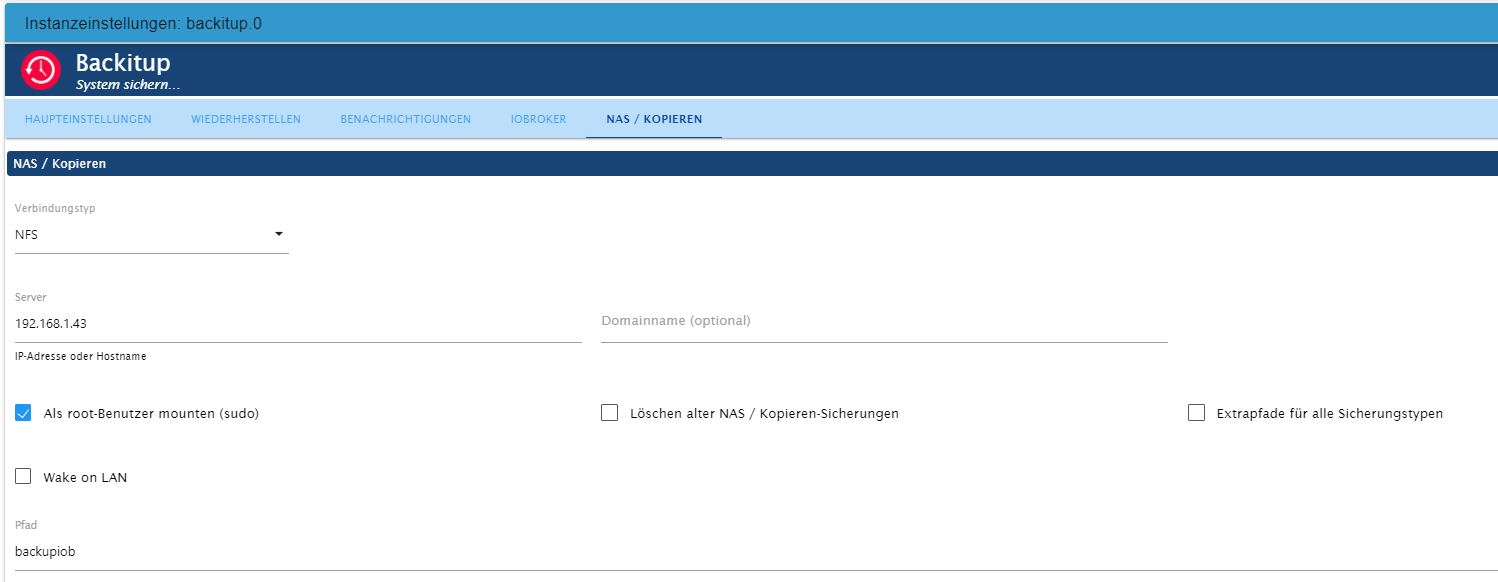This screenshot has height=582, width=1498.
Task: Switch to the Wiederherstellen tab
Action: (246, 119)
